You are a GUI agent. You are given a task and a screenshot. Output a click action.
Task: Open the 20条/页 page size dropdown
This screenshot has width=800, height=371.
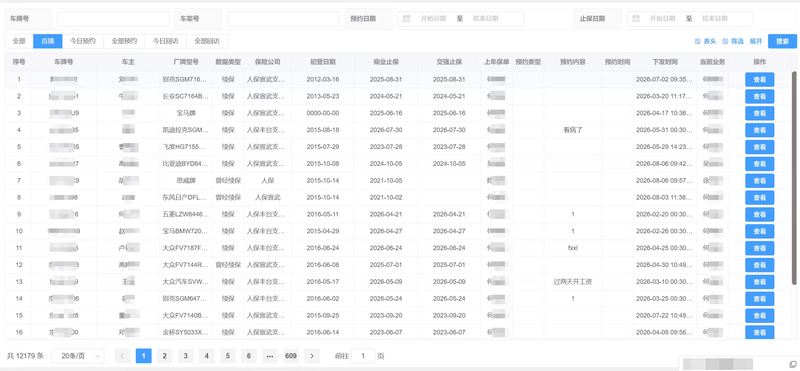pos(78,356)
